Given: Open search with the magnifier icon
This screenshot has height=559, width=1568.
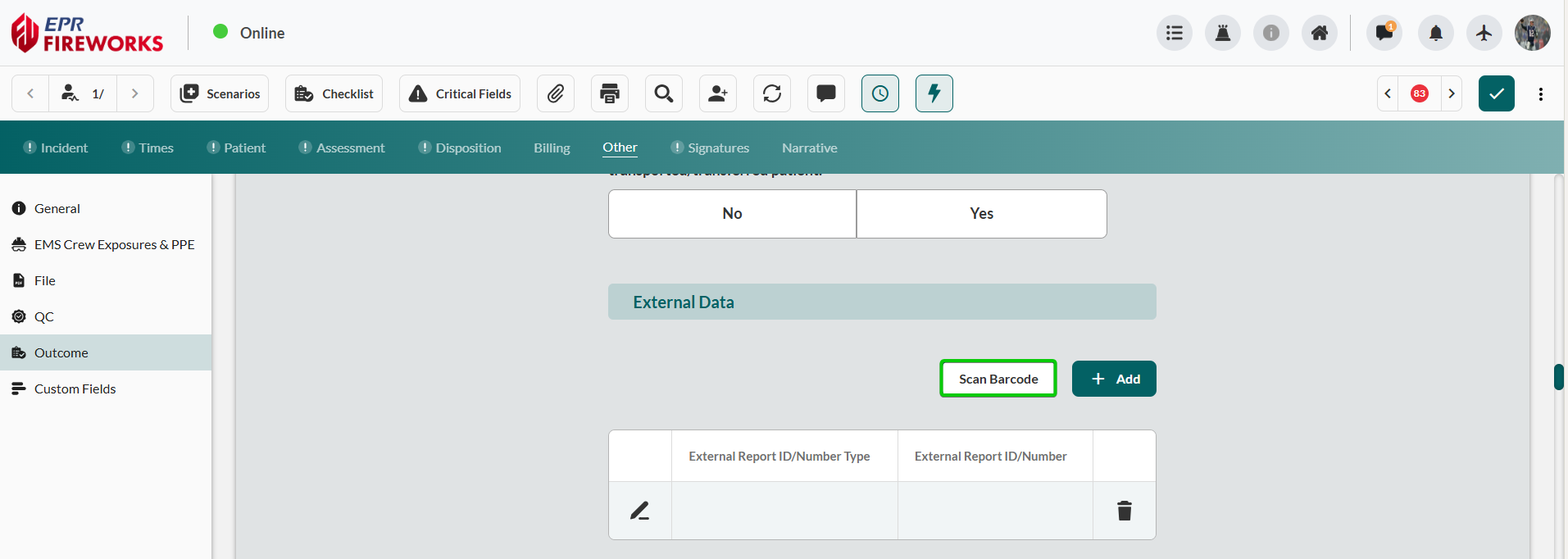Looking at the screenshot, I should (663, 93).
